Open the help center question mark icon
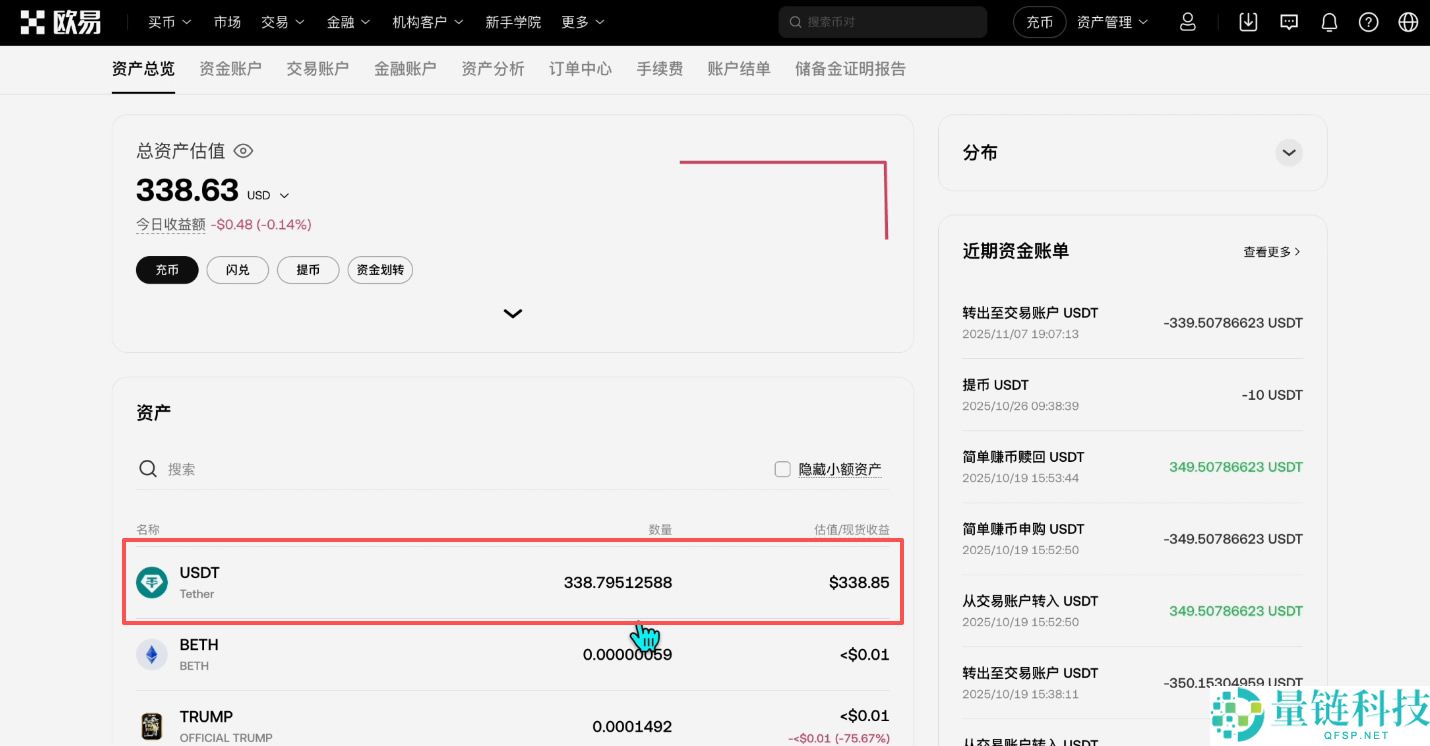Image resolution: width=1430 pixels, height=746 pixels. tap(1368, 21)
